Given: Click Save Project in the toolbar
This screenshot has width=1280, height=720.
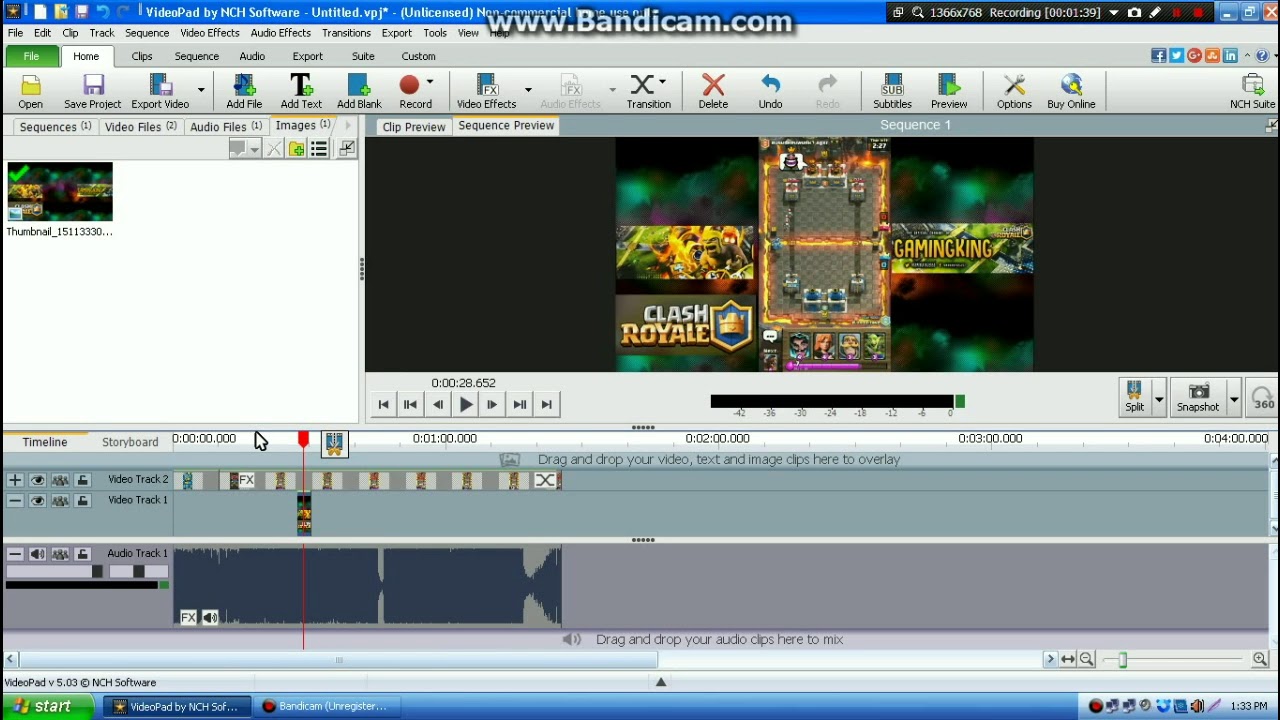Looking at the screenshot, I should pos(92,91).
